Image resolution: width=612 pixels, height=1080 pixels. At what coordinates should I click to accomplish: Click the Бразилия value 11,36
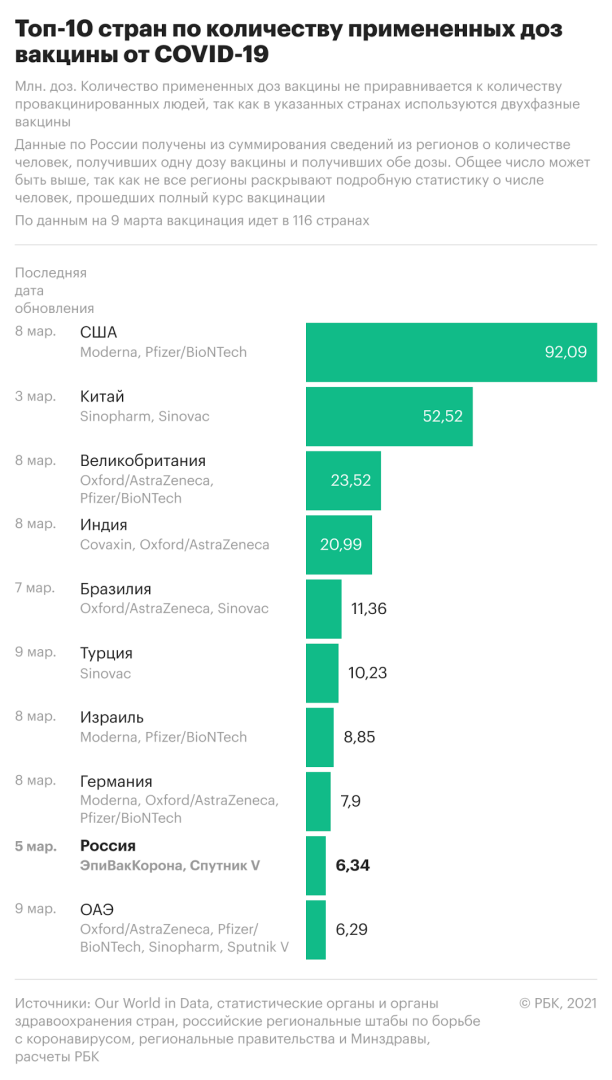pos(369,608)
